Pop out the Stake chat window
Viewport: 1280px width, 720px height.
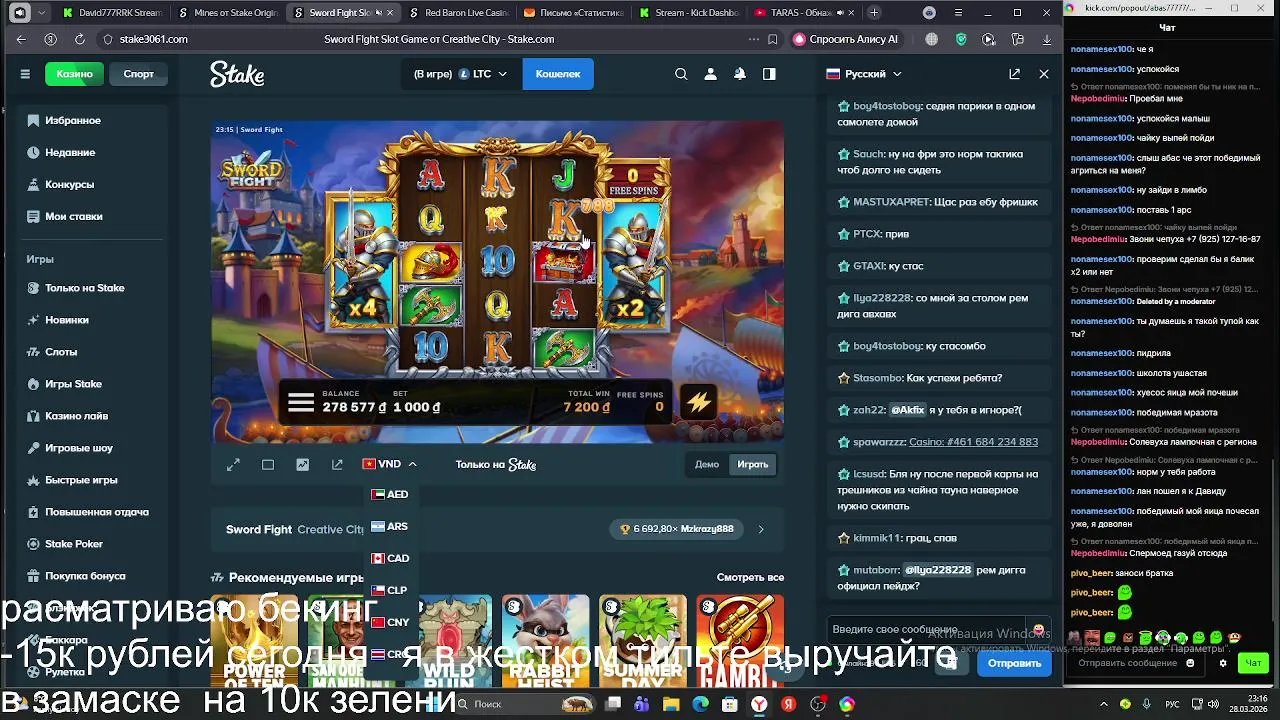(1014, 74)
